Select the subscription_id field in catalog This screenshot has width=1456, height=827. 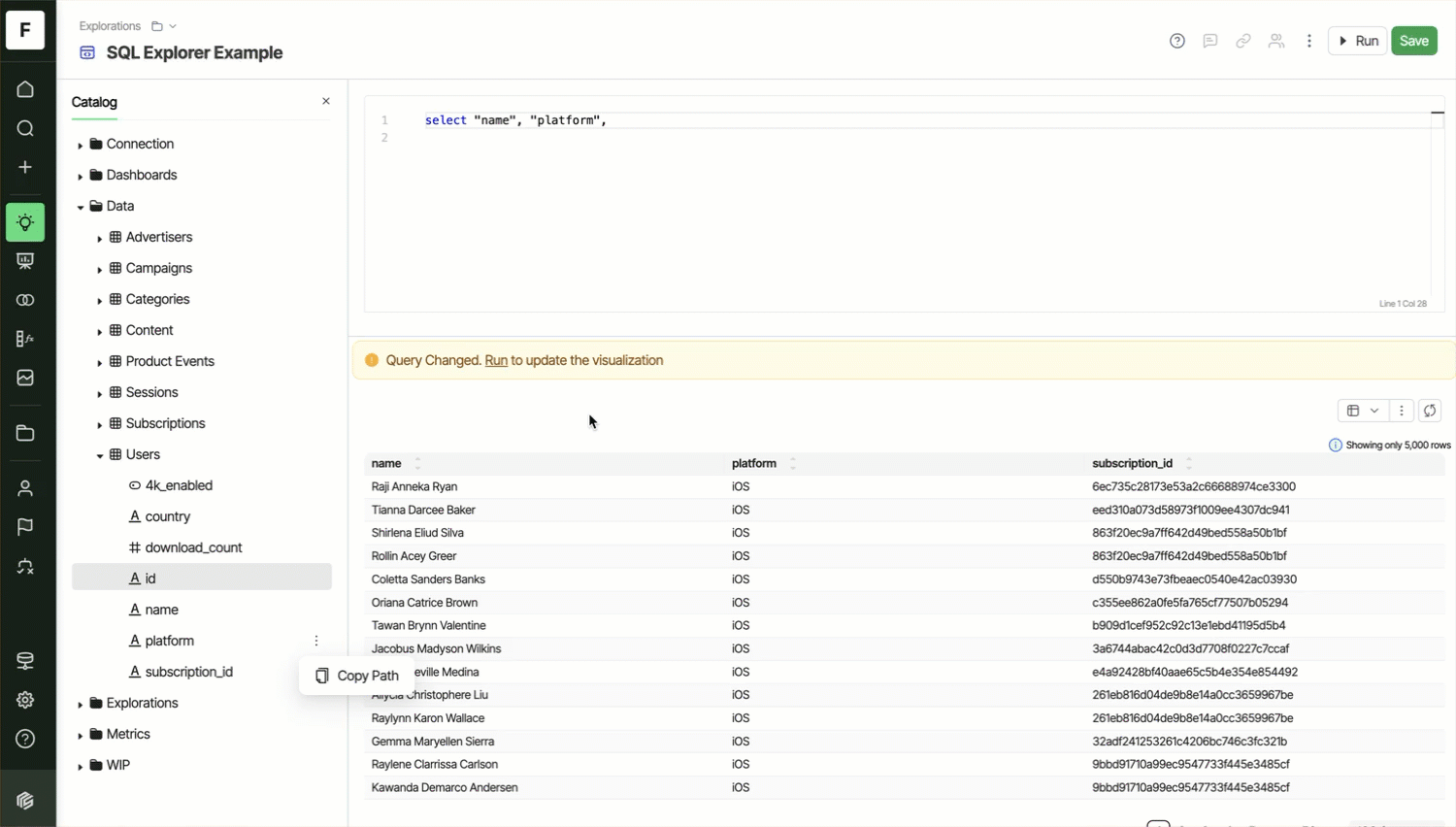(x=188, y=672)
